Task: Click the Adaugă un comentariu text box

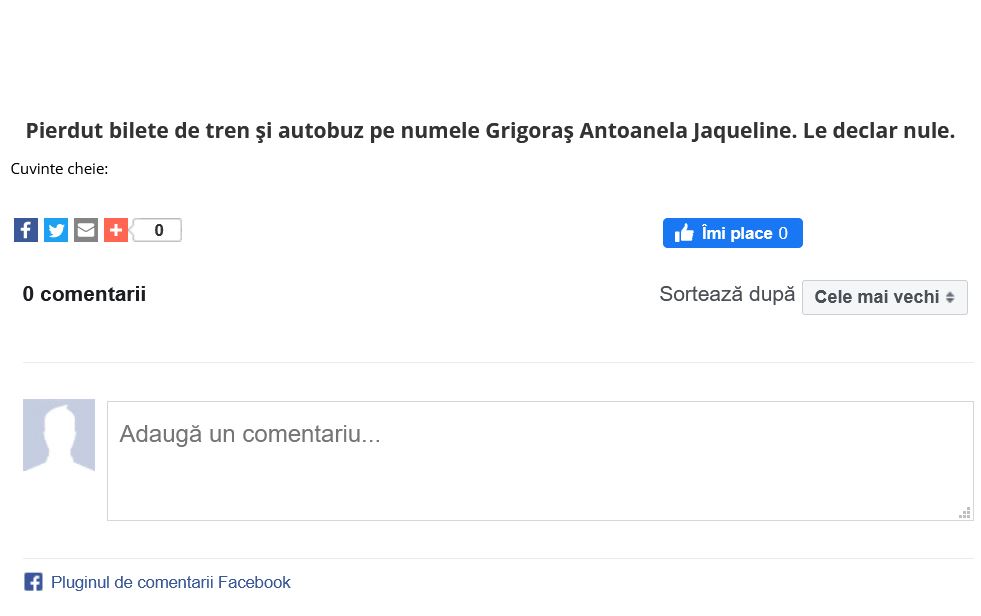Action: pyautogui.click(x=540, y=460)
